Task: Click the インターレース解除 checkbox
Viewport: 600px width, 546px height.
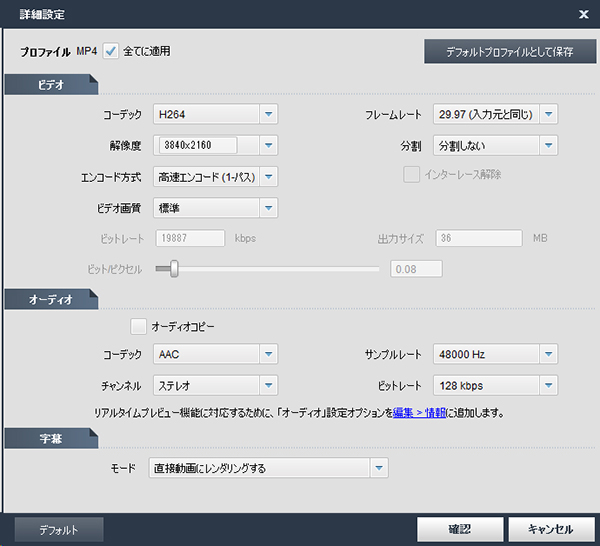Action: tap(411, 174)
